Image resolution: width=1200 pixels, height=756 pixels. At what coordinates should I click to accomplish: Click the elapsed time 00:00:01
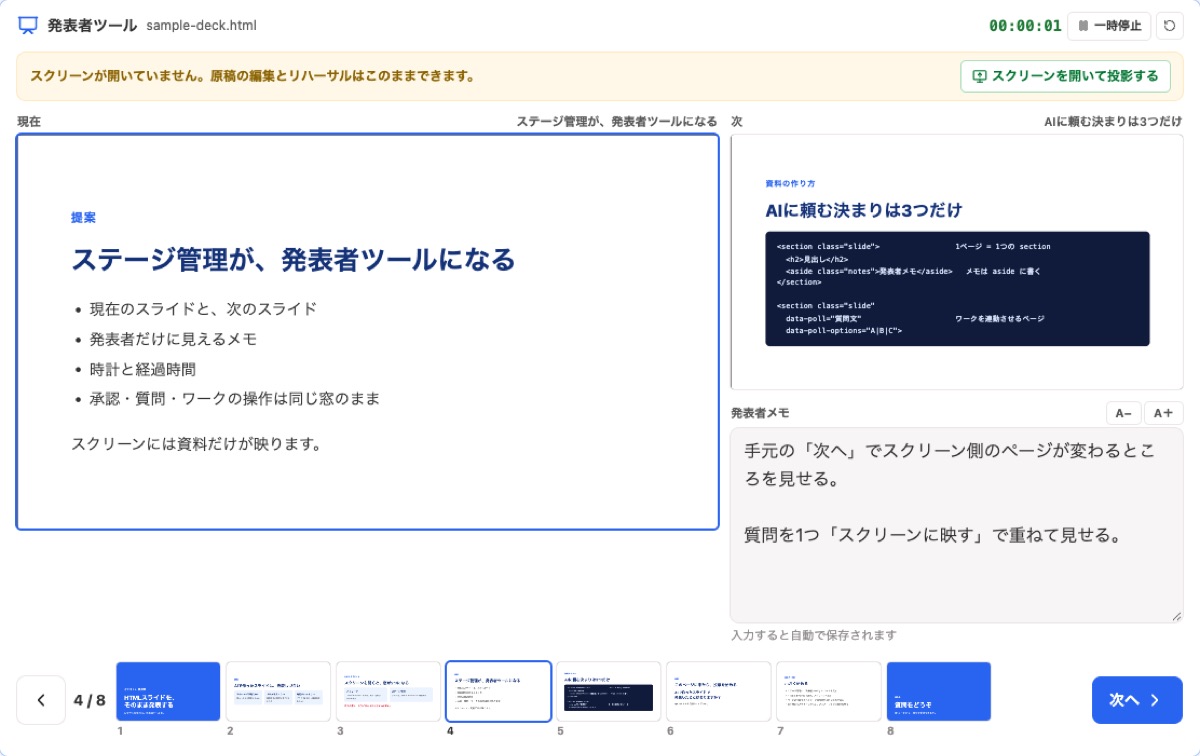coord(1025,26)
